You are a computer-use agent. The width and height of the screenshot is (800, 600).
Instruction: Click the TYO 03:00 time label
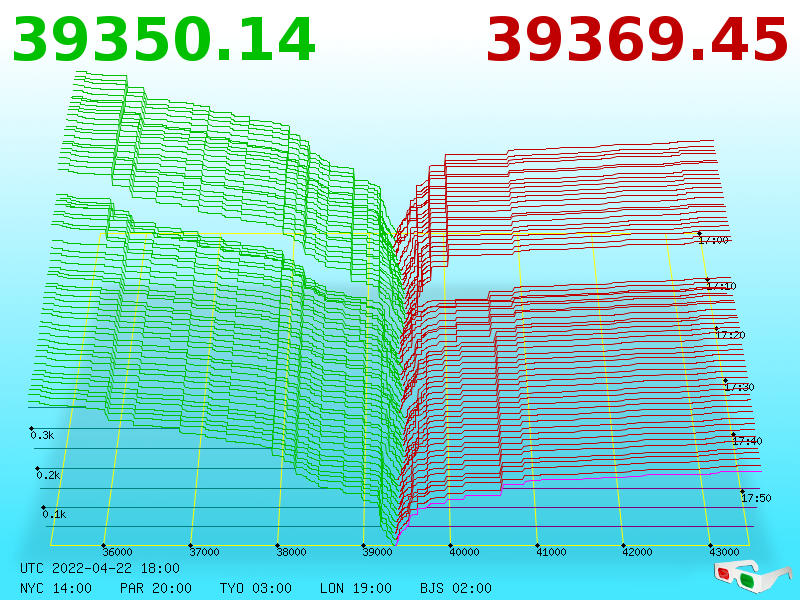(256, 588)
